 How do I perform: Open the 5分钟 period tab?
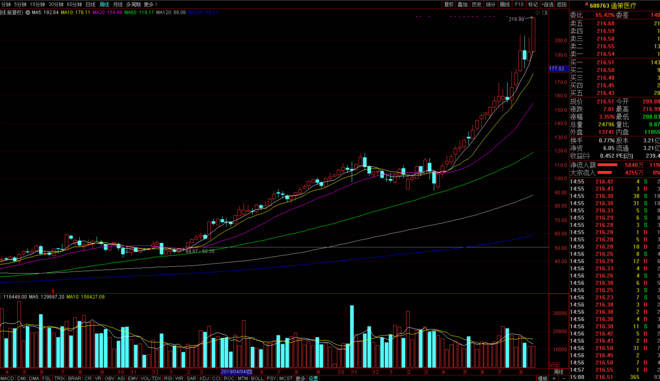20,4
